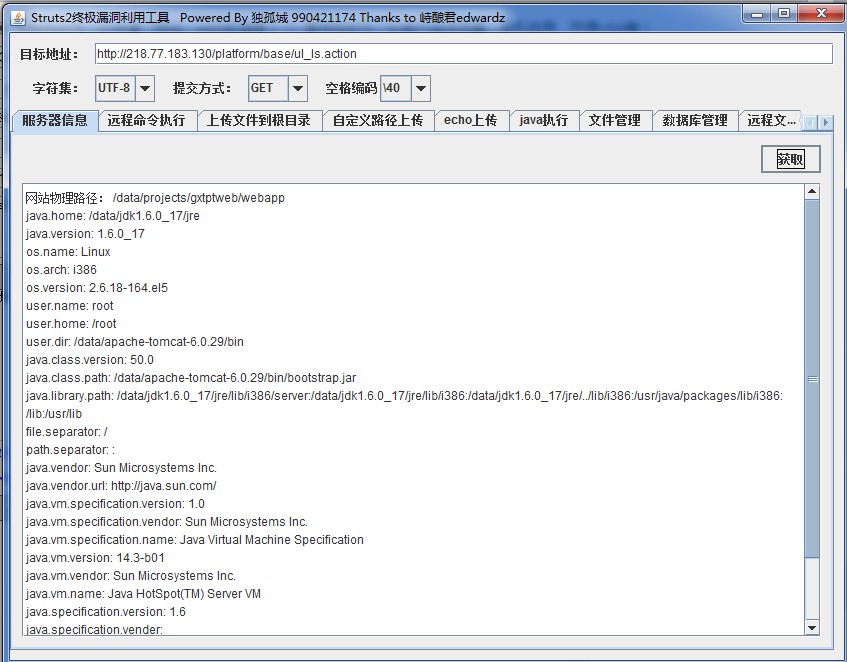
Task: Click the java.vm.vendor: Sun Microsystems Inc. line
Action: click(131, 576)
